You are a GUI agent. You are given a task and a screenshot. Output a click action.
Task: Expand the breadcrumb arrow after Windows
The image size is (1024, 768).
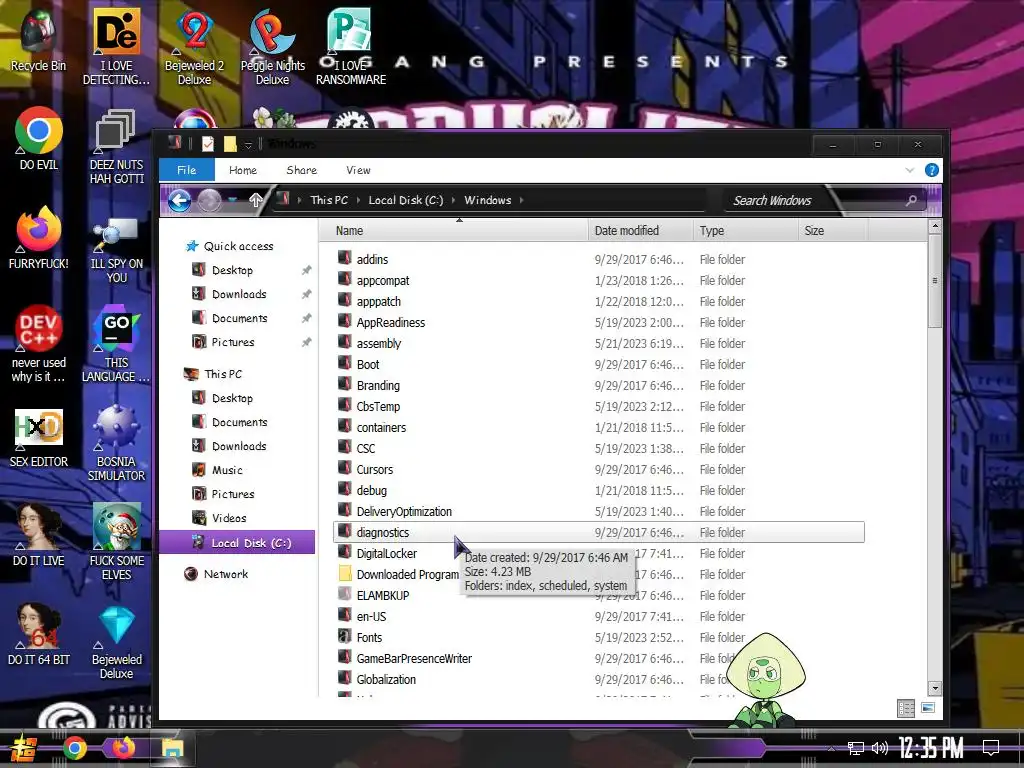(x=522, y=200)
